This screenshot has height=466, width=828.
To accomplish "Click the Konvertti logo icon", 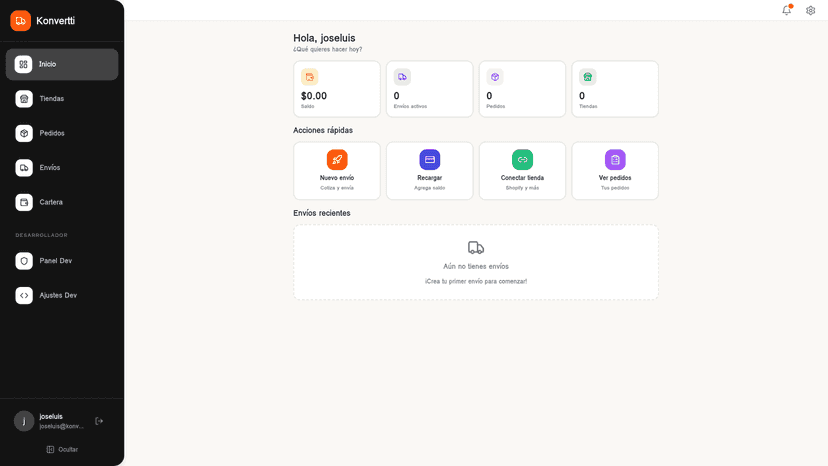I will (21, 21).
